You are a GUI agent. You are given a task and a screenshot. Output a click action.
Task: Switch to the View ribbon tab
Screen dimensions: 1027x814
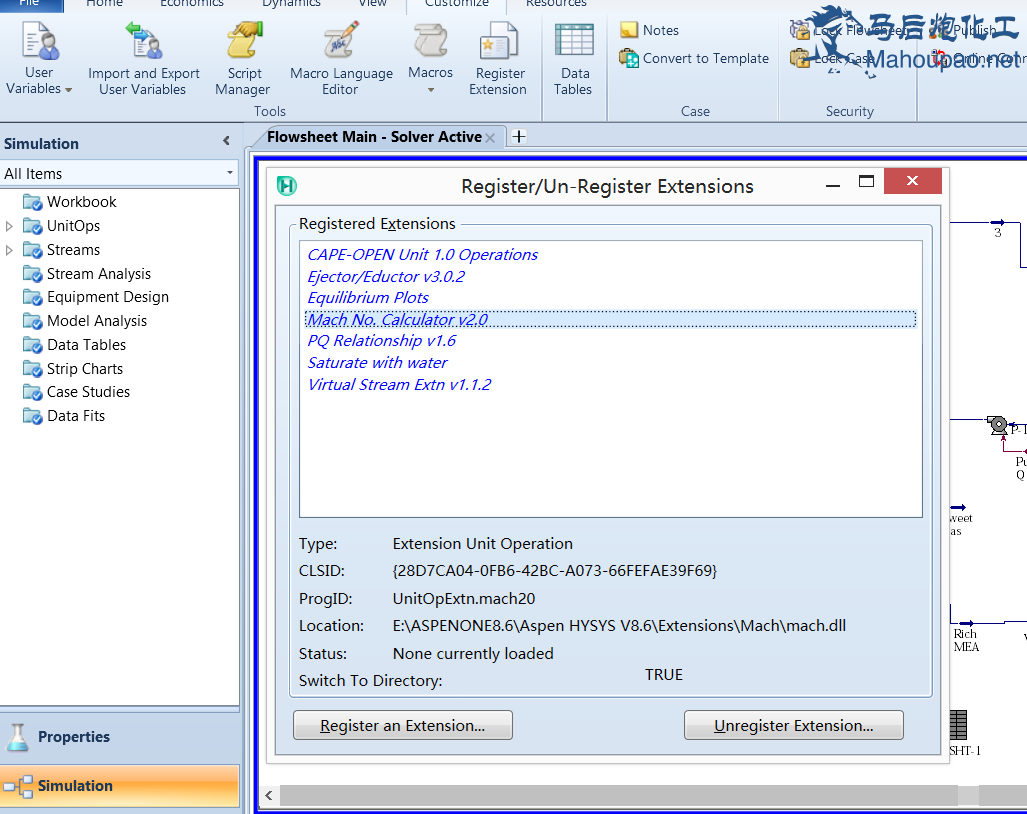click(372, 4)
